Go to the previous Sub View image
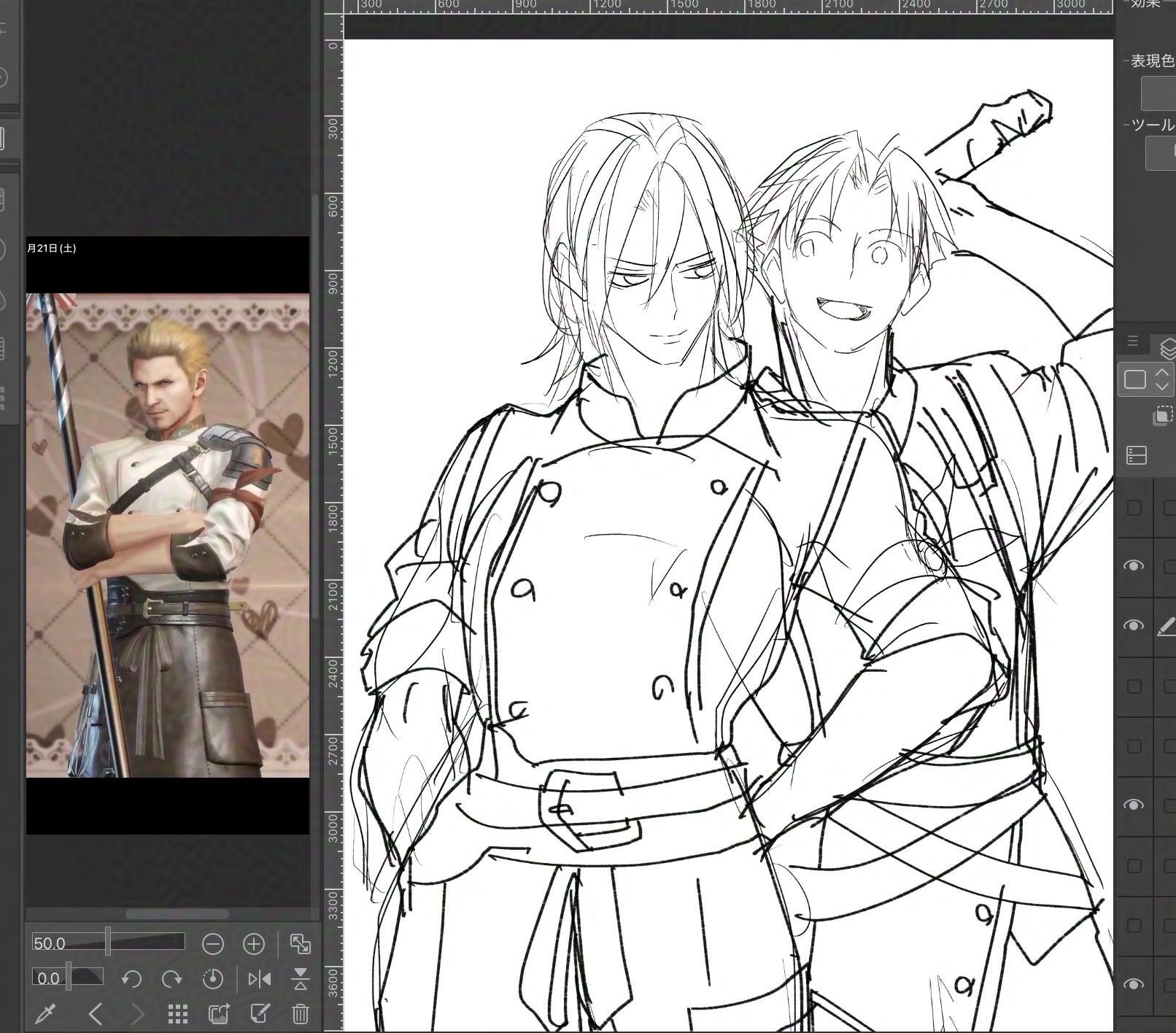The height and width of the screenshot is (1033, 1176). click(95, 1013)
